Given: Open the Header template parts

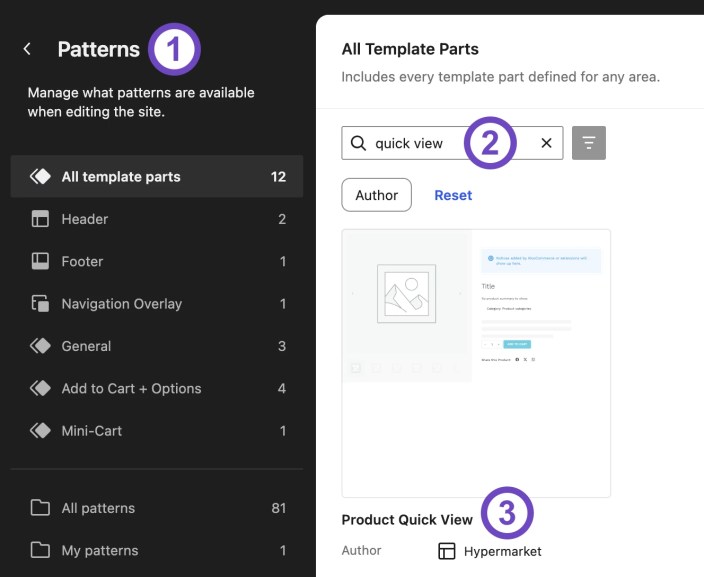Looking at the screenshot, I should [x=157, y=219].
